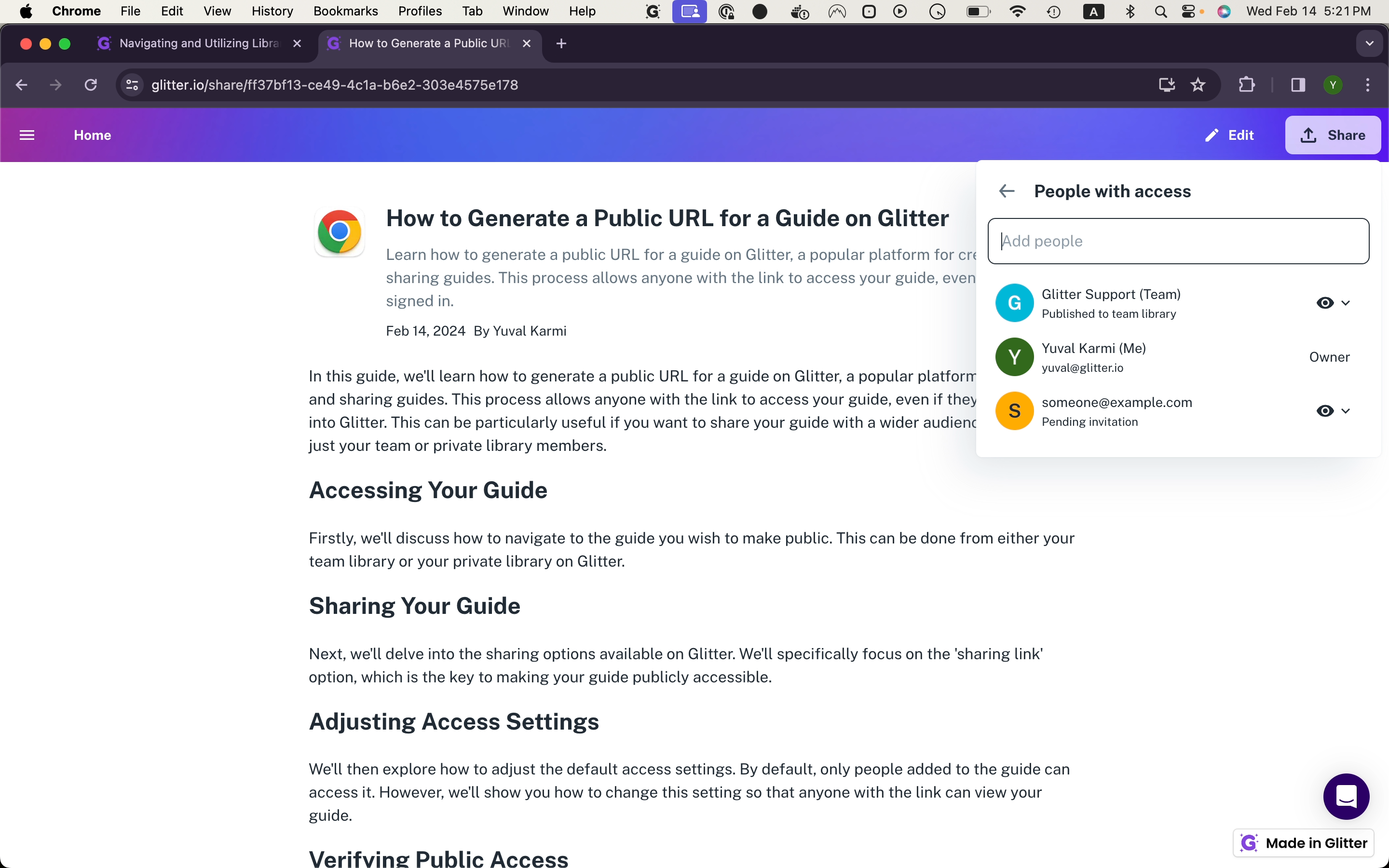Click view-access eye icon for Glitter Support
The height and width of the screenshot is (868, 1389).
tap(1325, 302)
